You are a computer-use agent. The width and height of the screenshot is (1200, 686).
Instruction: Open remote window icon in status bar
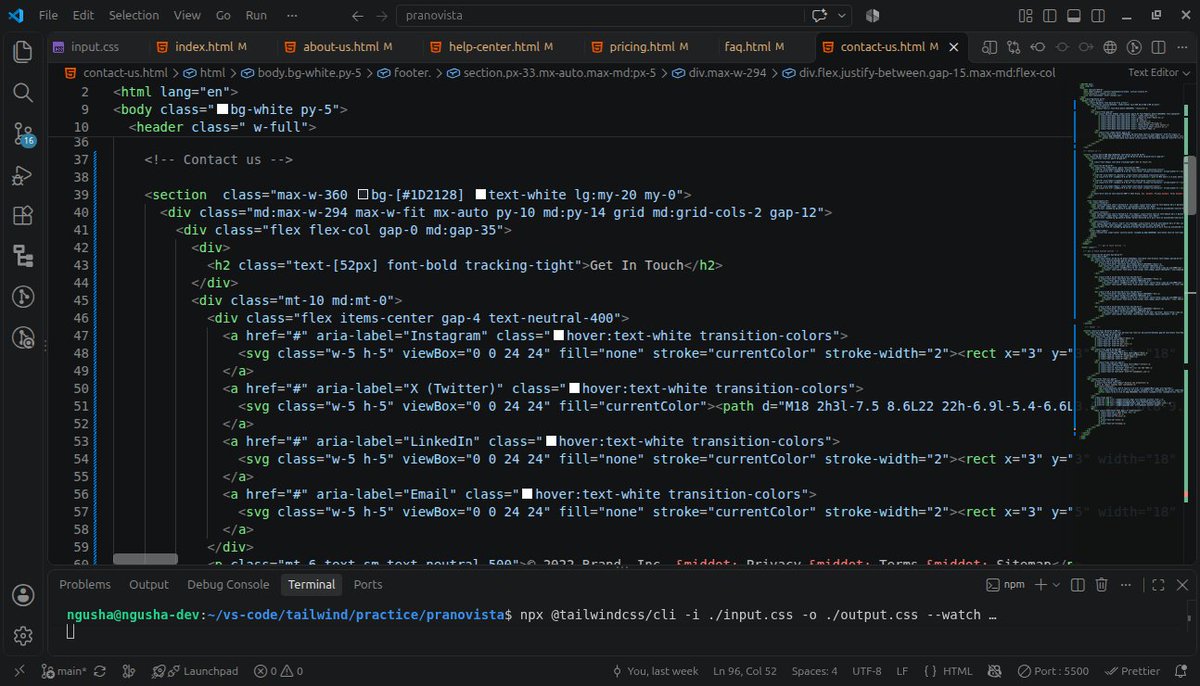coord(19,671)
